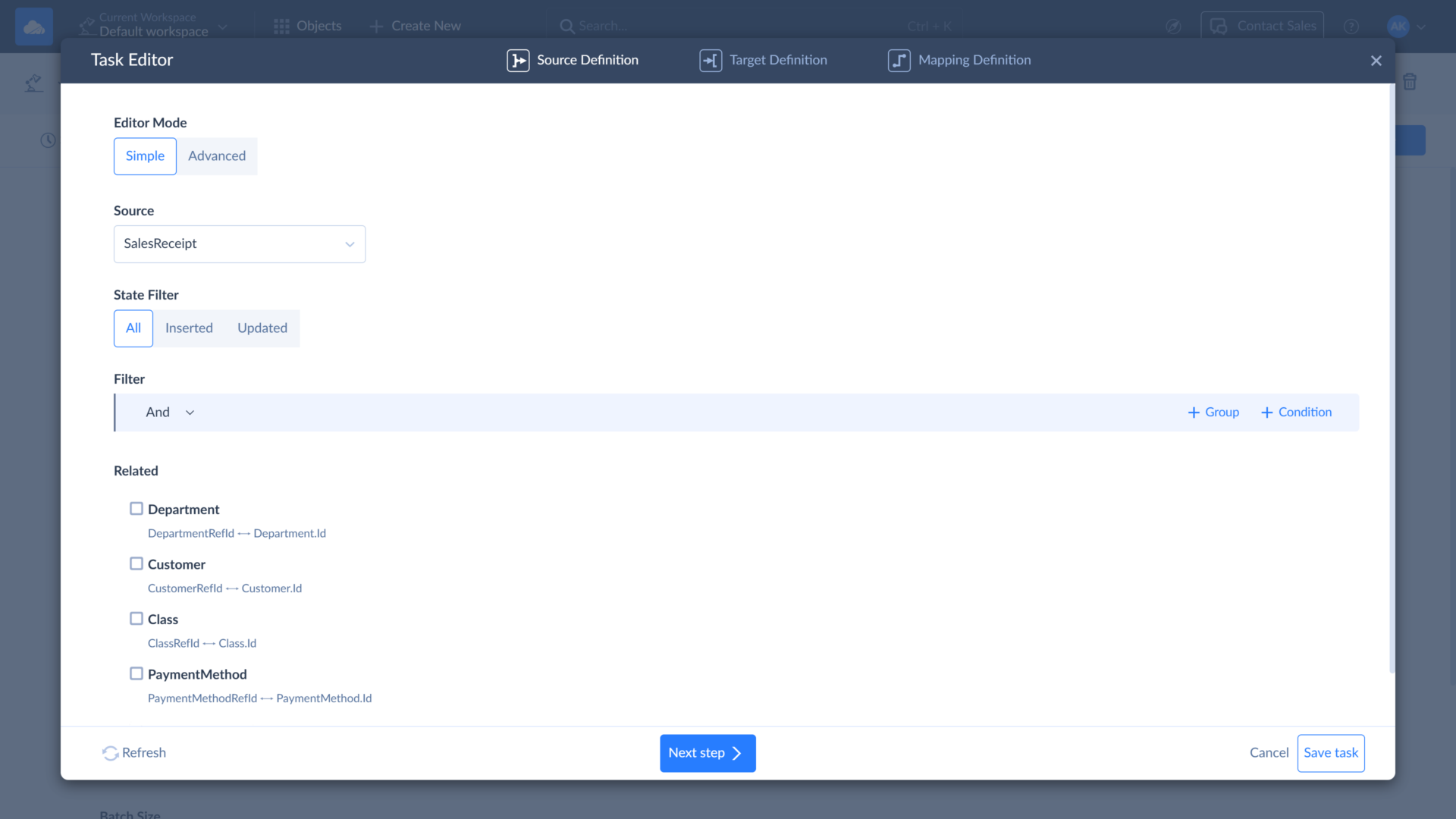Image resolution: width=1456 pixels, height=819 pixels.
Task: Click the Create New plus icon
Action: (x=376, y=27)
